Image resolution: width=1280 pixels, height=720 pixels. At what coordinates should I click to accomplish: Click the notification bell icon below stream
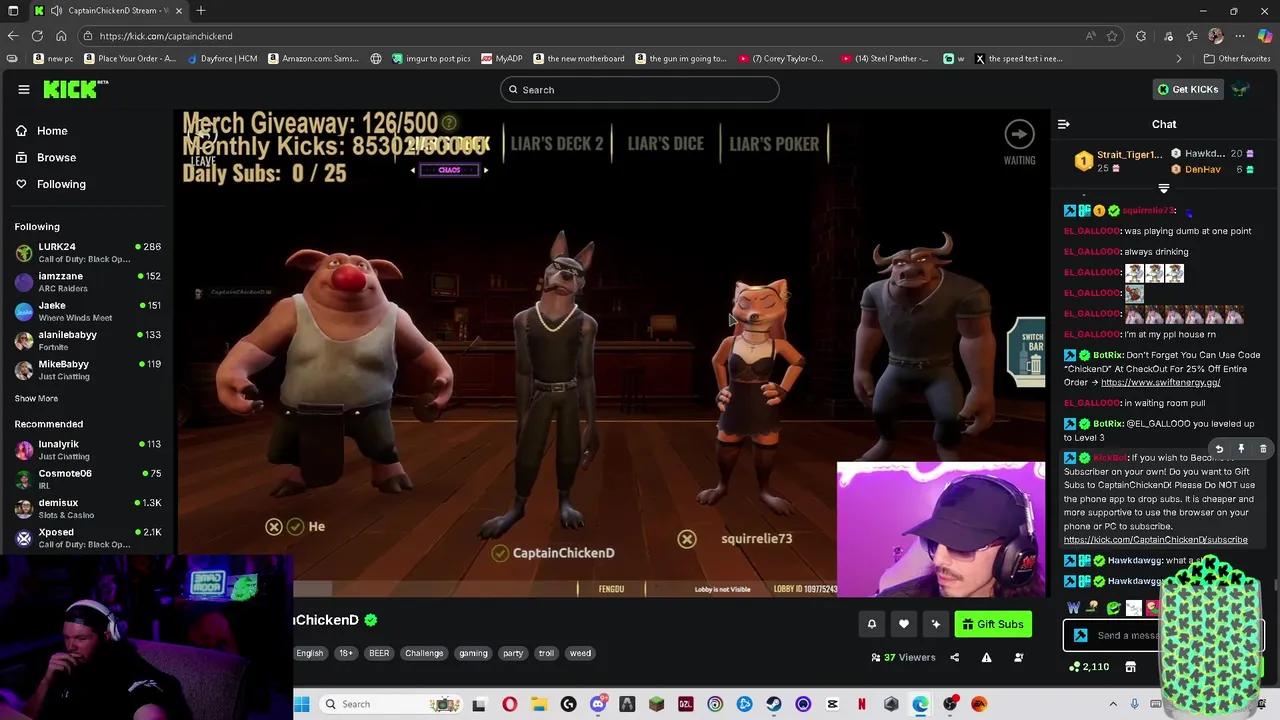pyautogui.click(x=871, y=624)
